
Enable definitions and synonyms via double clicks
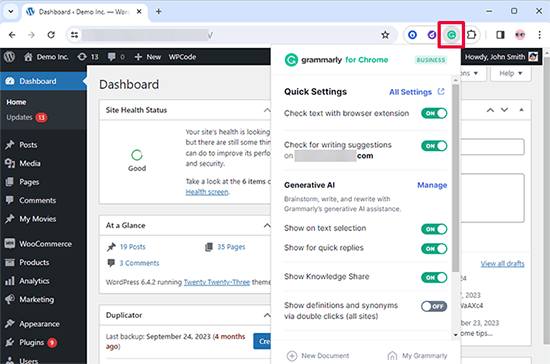tap(434, 306)
